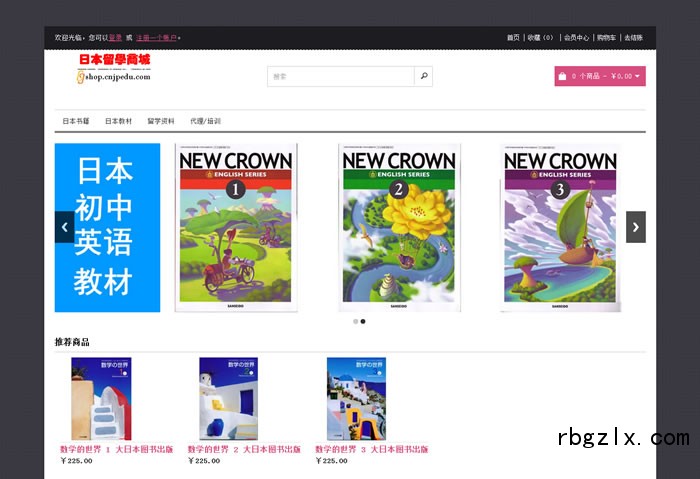Open the New Crown 2 book cover
700x479 pixels.
[399, 227]
